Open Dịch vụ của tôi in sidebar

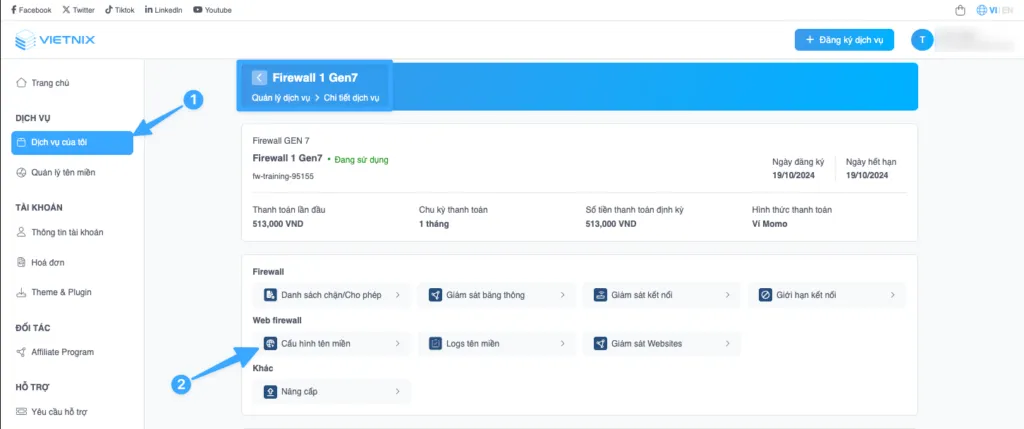tap(71, 143)
